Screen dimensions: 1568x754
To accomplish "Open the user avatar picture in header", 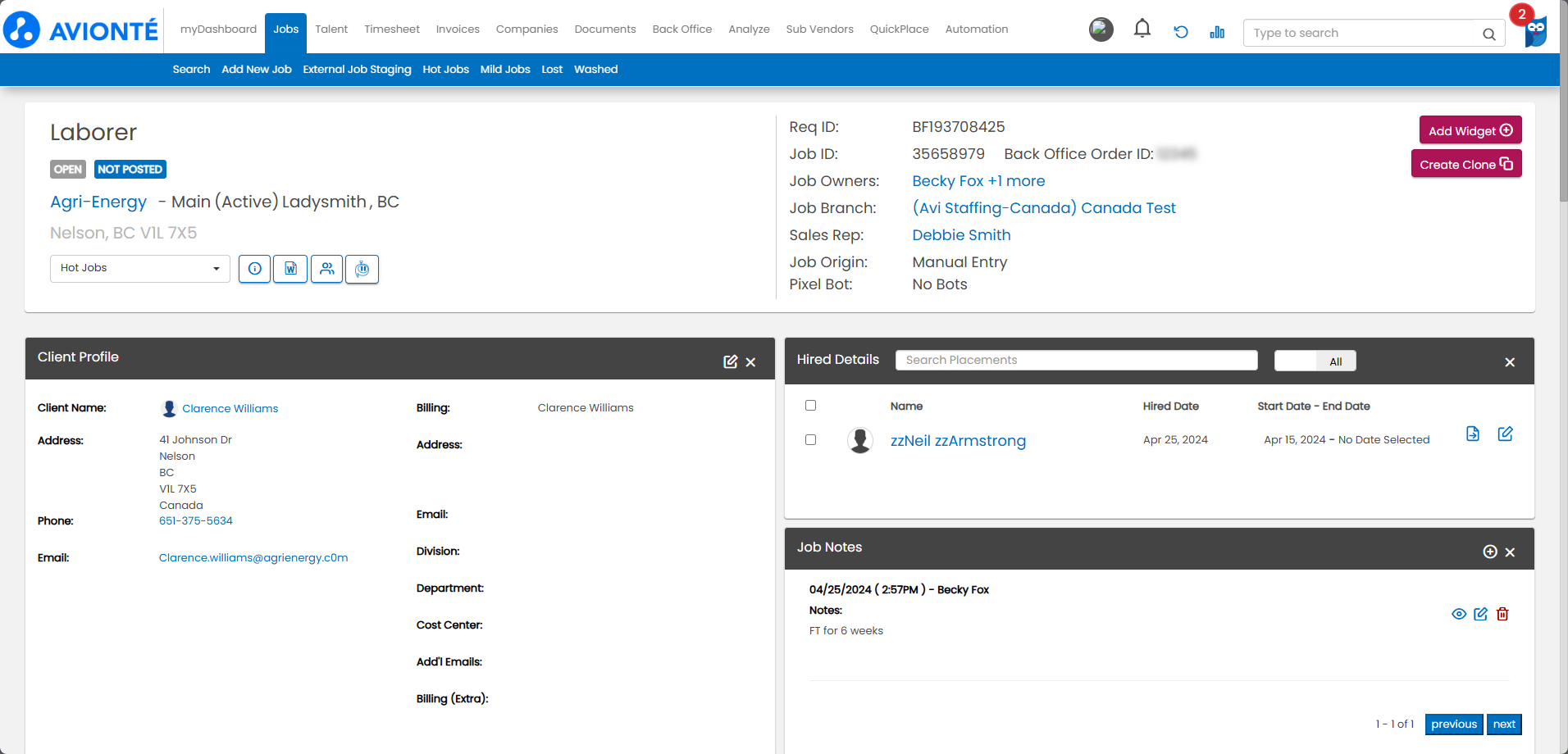I will click(1101, 30).
